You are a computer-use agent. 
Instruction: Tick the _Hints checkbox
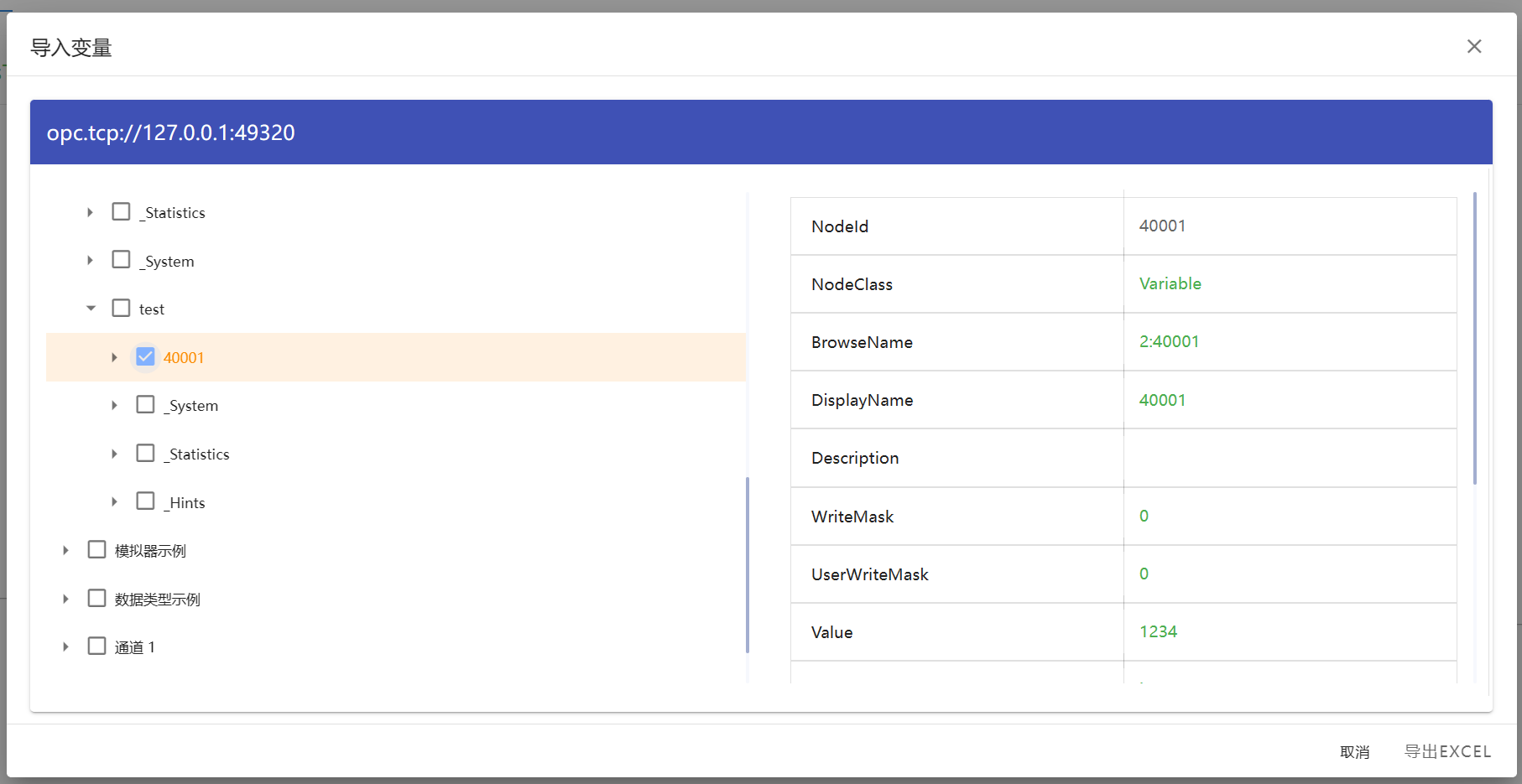coord(145,501)
